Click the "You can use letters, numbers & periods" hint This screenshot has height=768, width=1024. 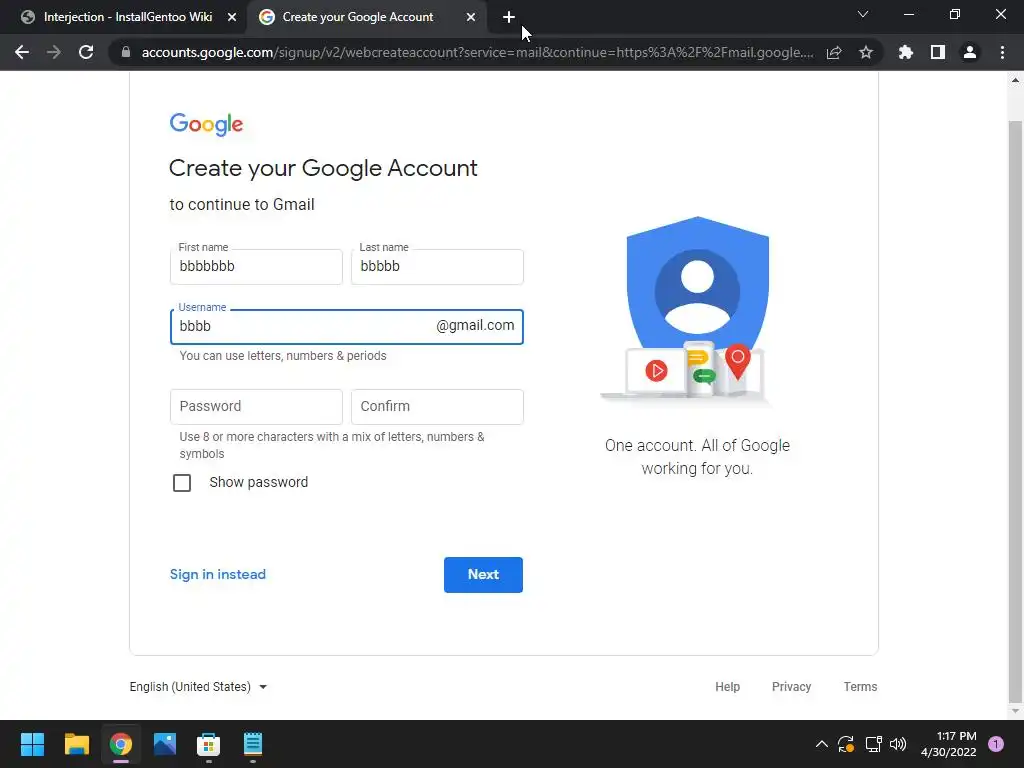283,356
